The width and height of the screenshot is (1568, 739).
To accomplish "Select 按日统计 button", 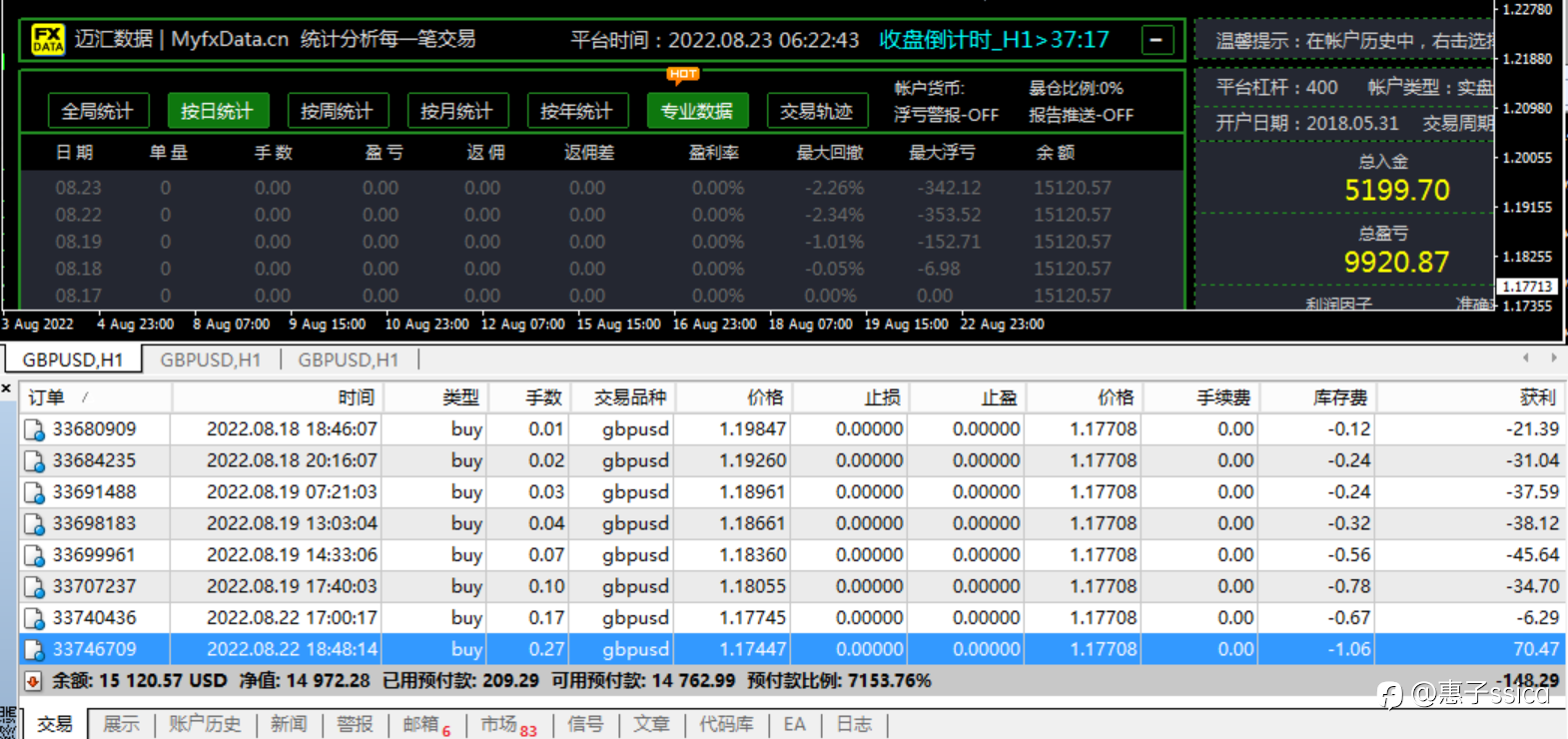I will coord(218,111).
